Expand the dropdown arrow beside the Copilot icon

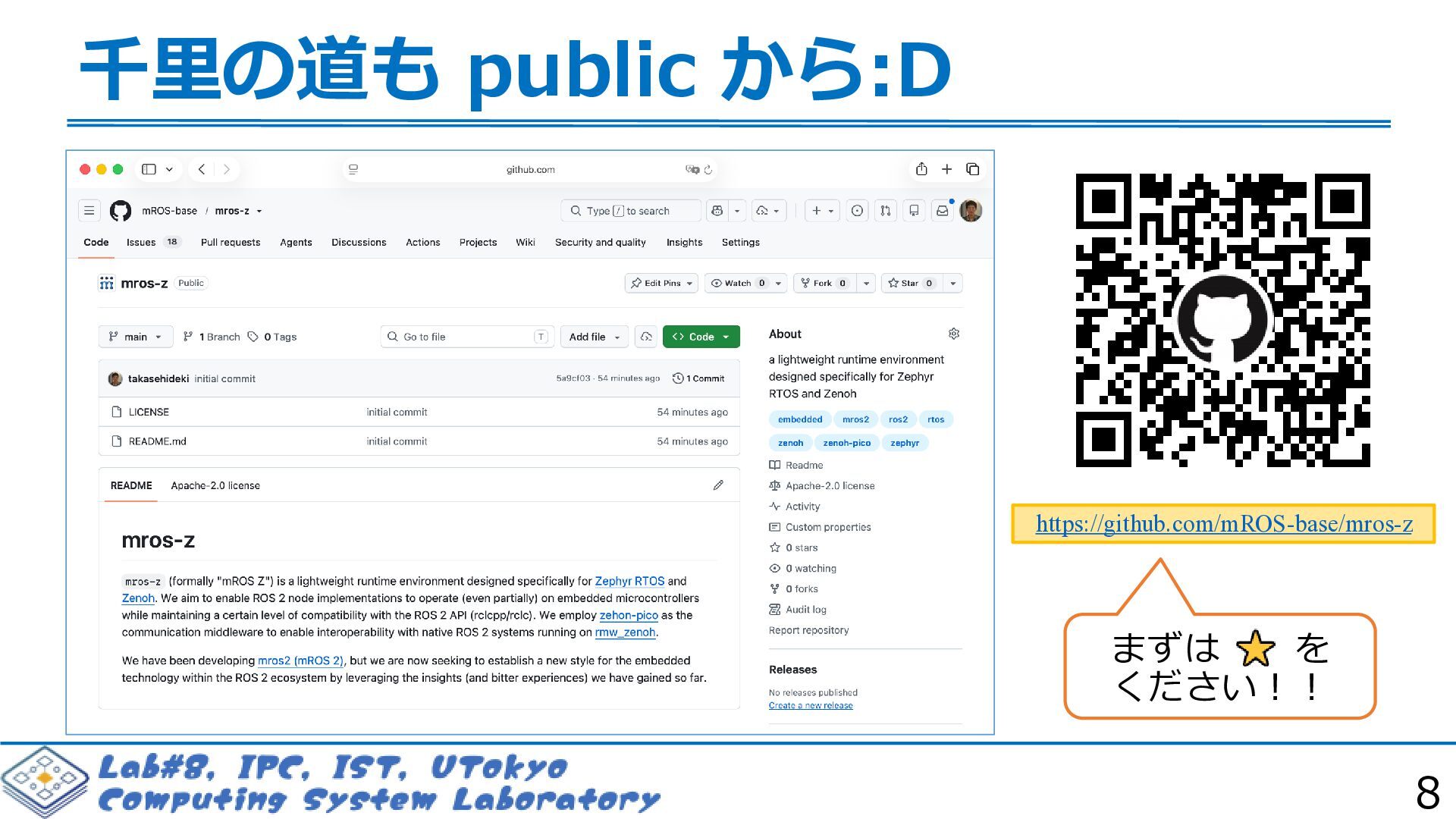(737, 211)
